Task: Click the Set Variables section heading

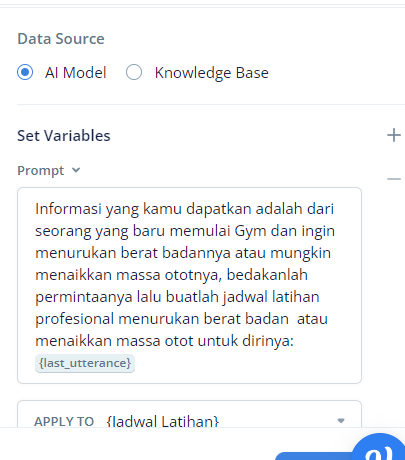Action: click(x=64, y=136)
